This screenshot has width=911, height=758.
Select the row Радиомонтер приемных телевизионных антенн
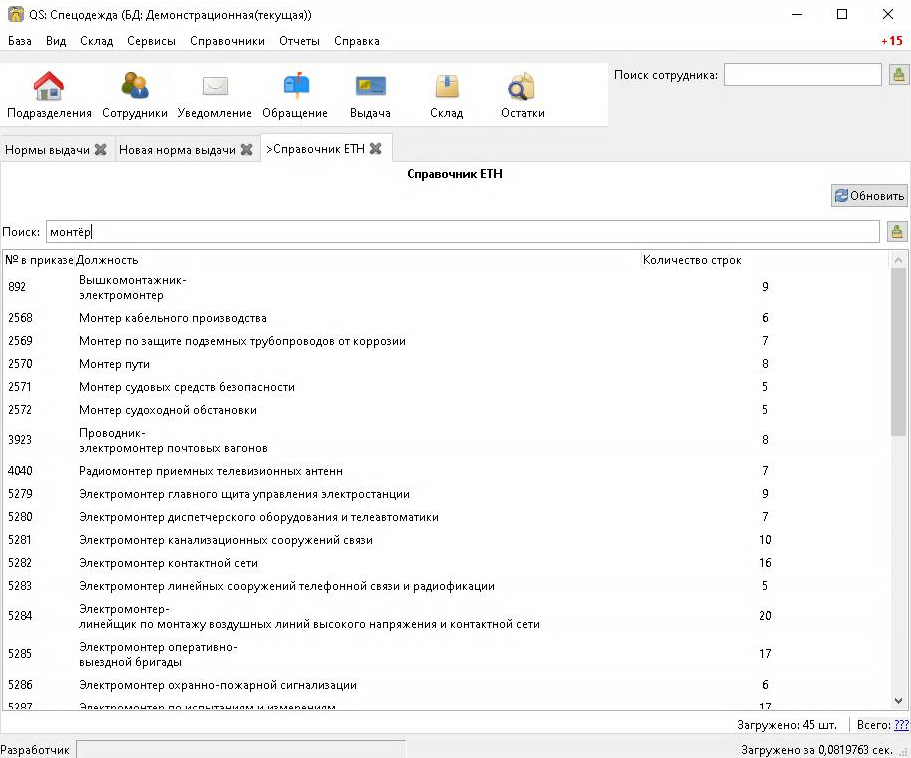tap(446, 470)
